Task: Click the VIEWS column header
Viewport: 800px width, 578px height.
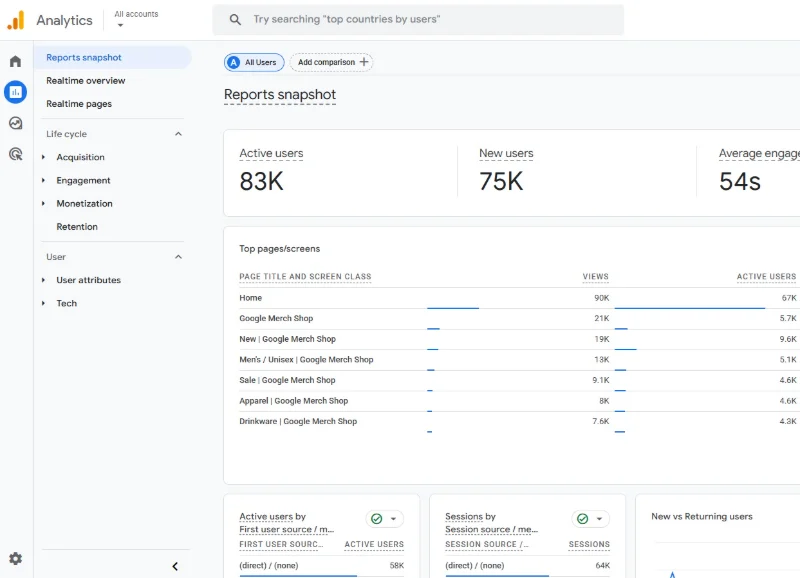Action: coord(595,277)
